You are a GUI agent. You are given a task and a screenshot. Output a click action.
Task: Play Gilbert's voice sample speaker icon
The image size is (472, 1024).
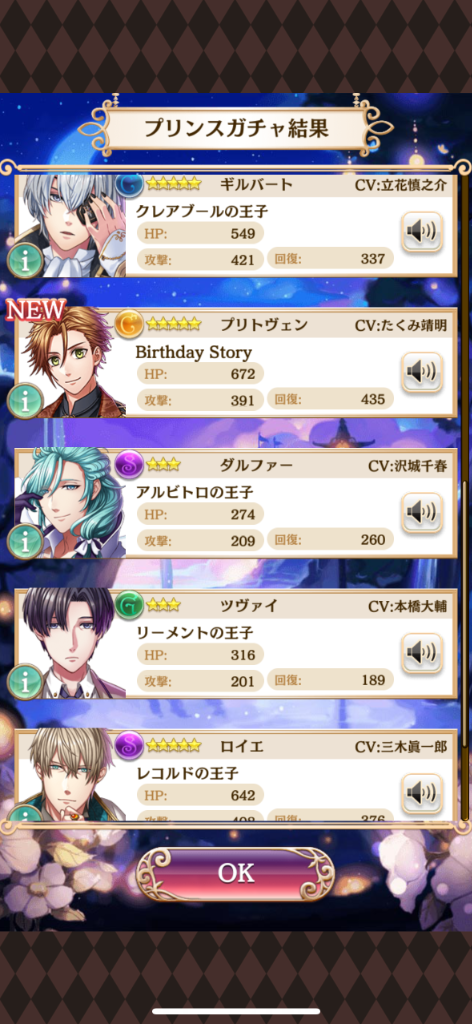pos(422,232)
